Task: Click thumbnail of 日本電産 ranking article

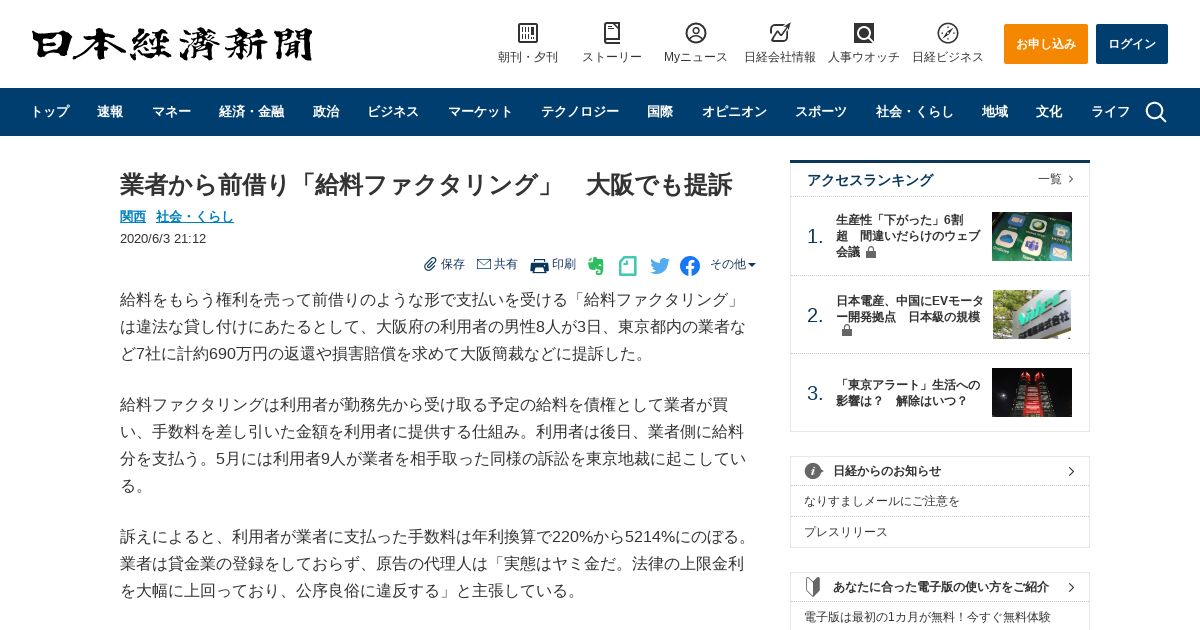Action: [x=1032, y=314]
